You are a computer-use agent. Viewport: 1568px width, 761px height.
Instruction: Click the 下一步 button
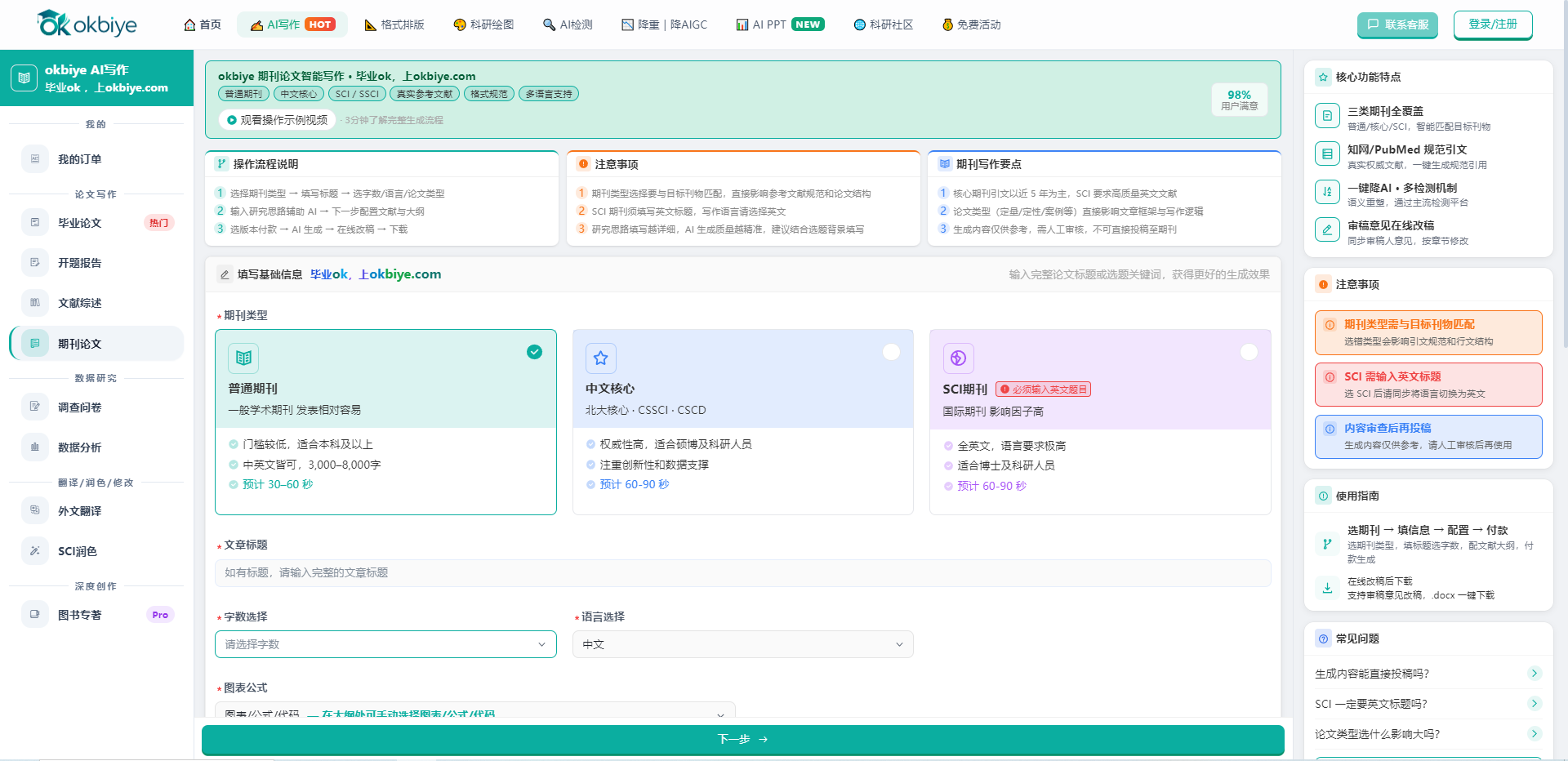coord(743,740)
